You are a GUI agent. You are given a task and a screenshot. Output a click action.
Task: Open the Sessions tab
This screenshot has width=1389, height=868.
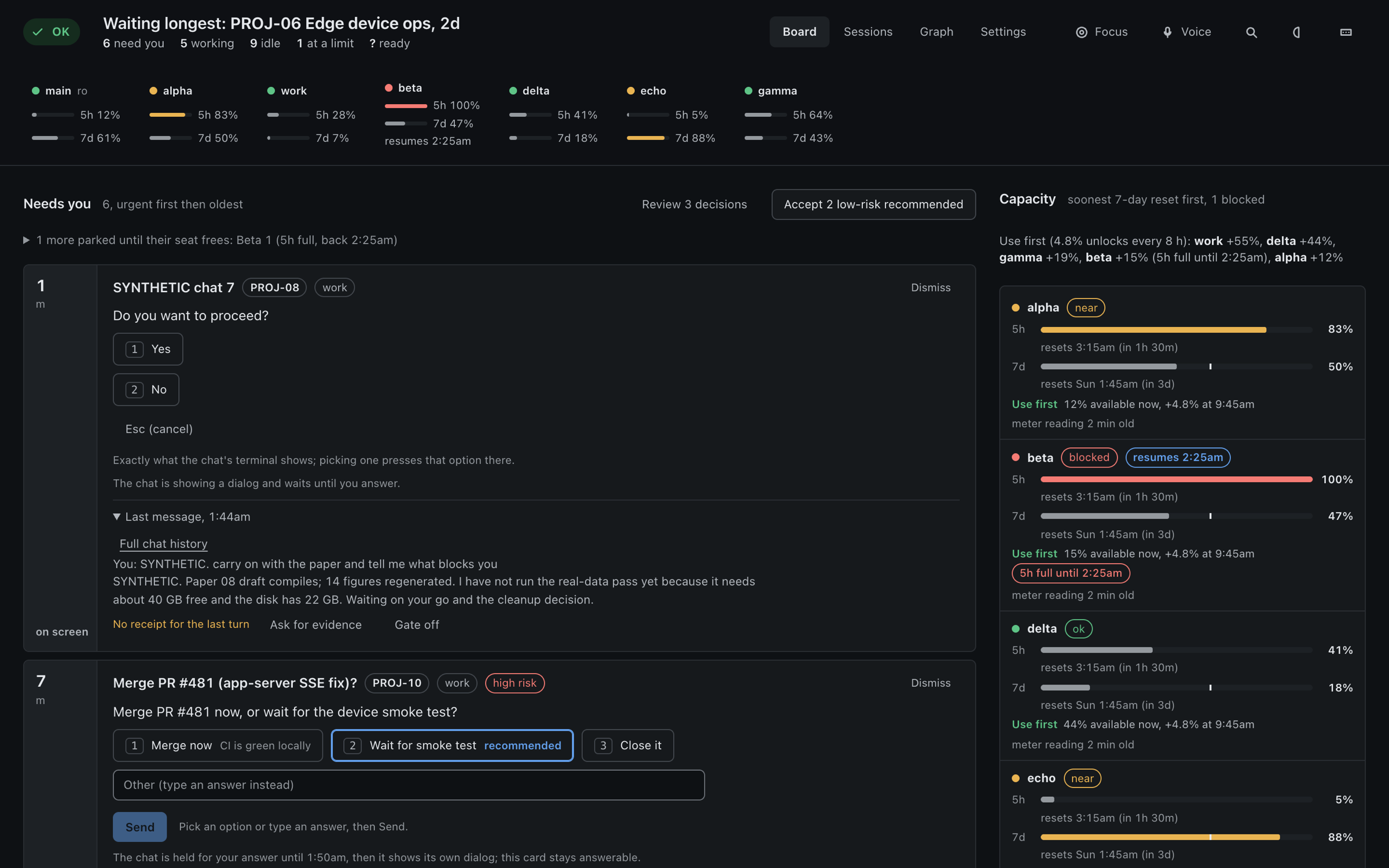[868, 32]
